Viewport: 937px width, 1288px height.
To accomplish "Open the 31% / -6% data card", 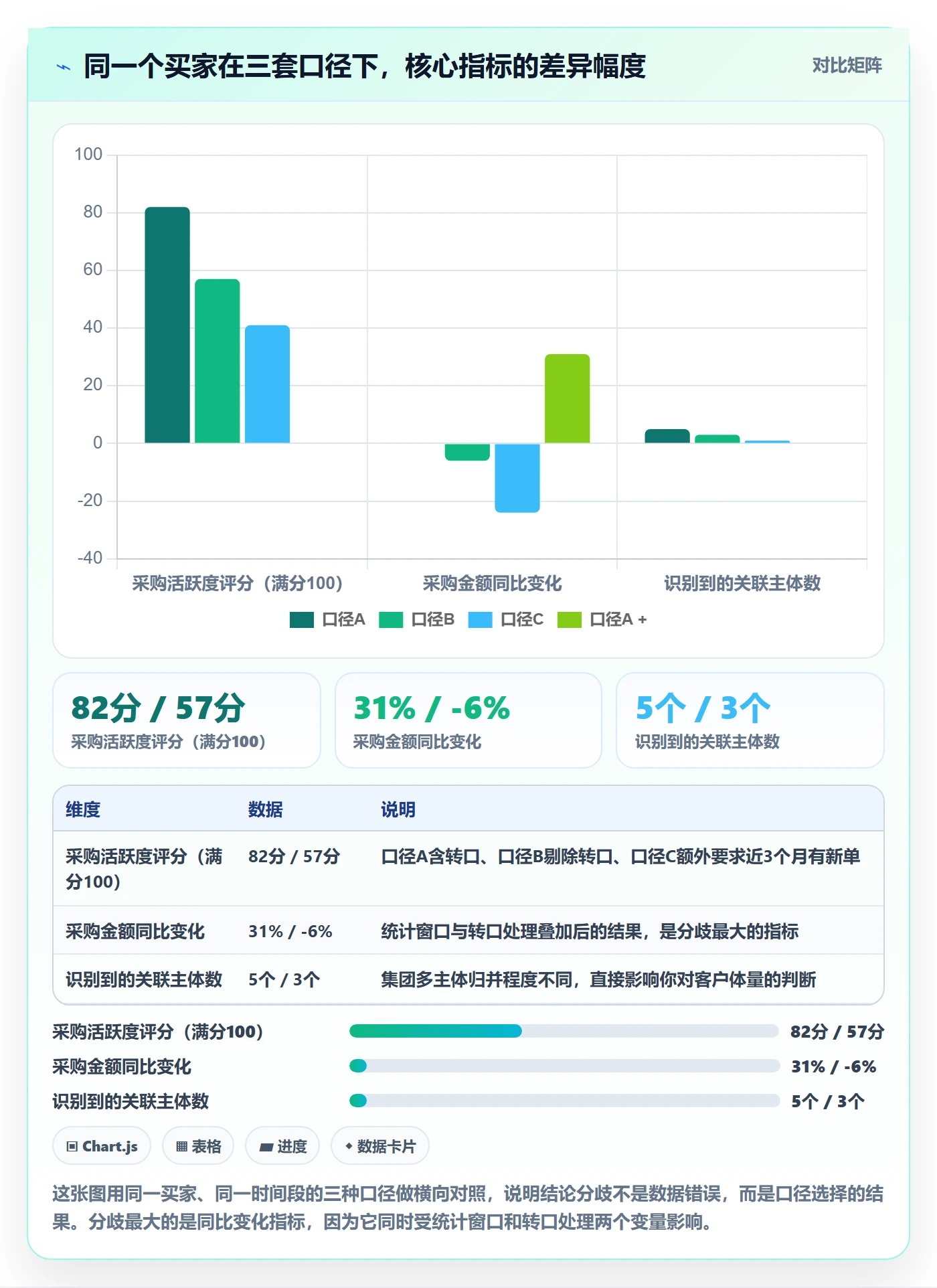I will point(468,720).
